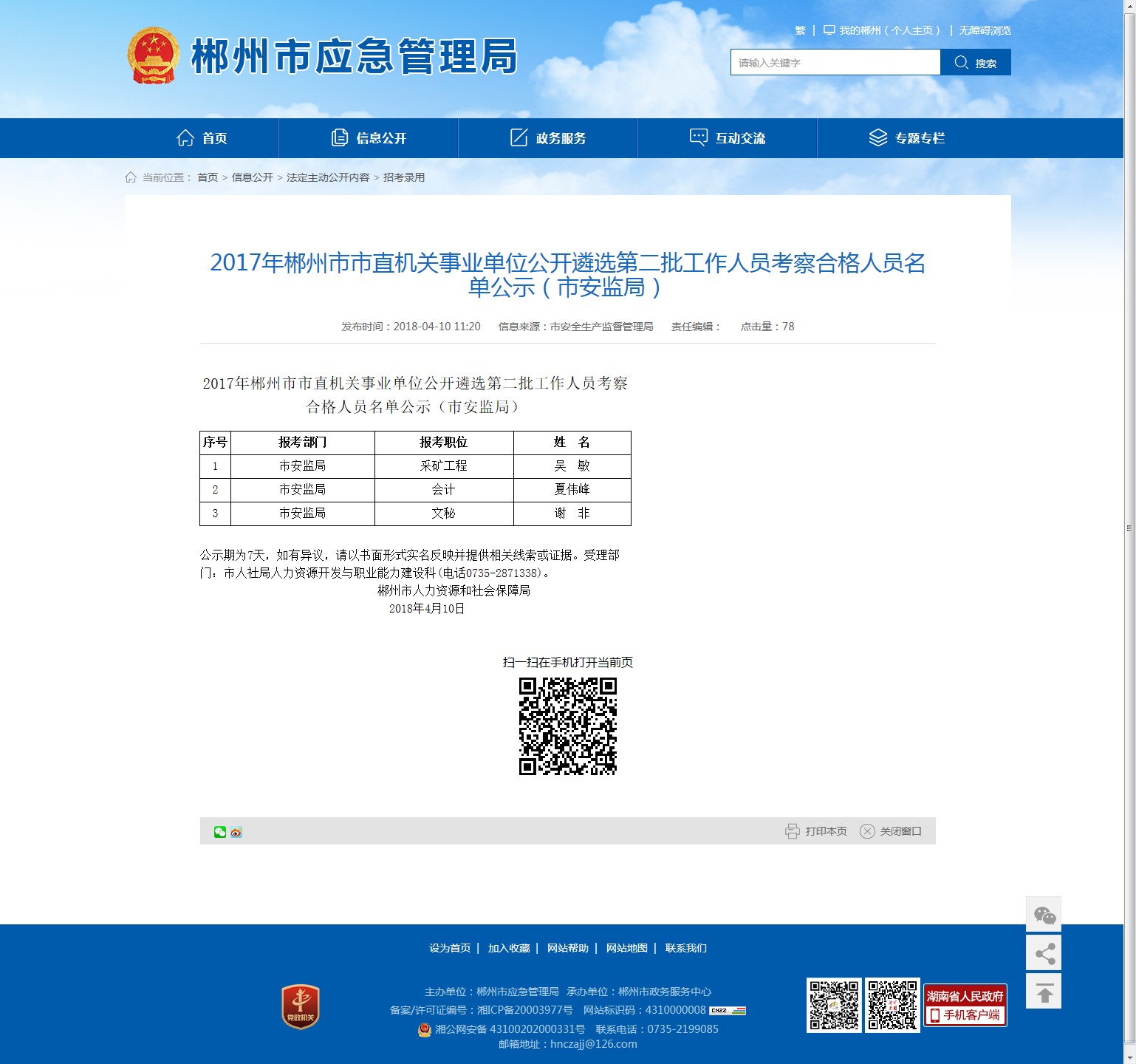The height and width of the screenshot is (1064, 1136).
Task: Go to 信息公开 in breadcrumb
Action: (253, 177)
